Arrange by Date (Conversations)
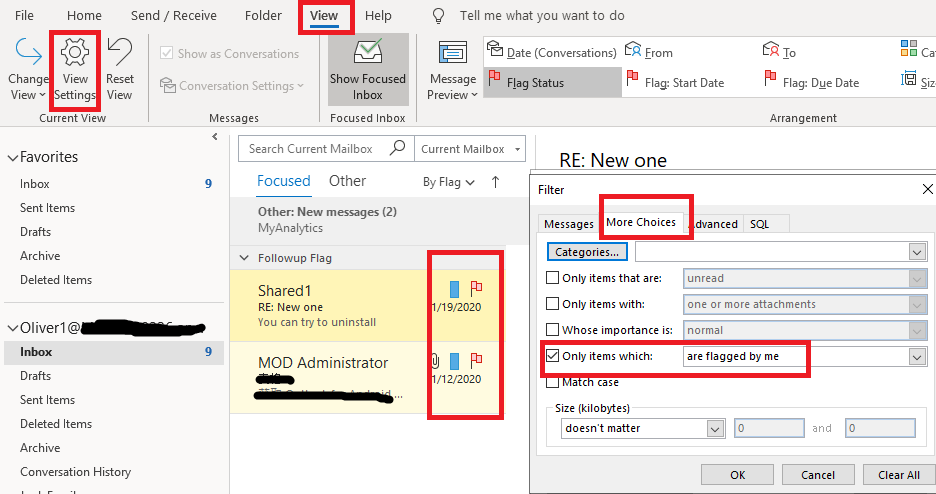Screen dimensions: 936x494 tap(552, 52)
